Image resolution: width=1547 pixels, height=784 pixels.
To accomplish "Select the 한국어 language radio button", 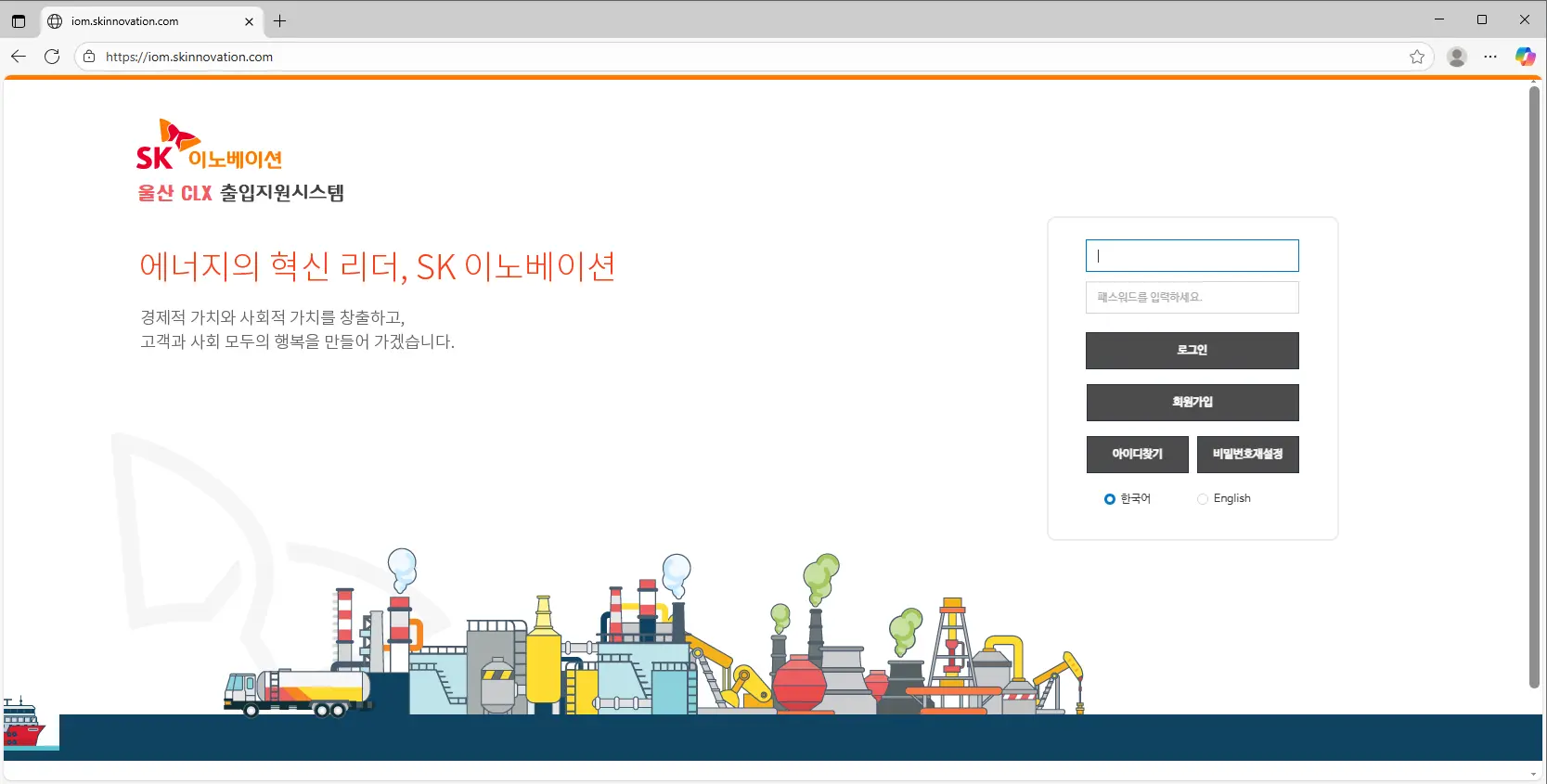I will pos(1109,499).
